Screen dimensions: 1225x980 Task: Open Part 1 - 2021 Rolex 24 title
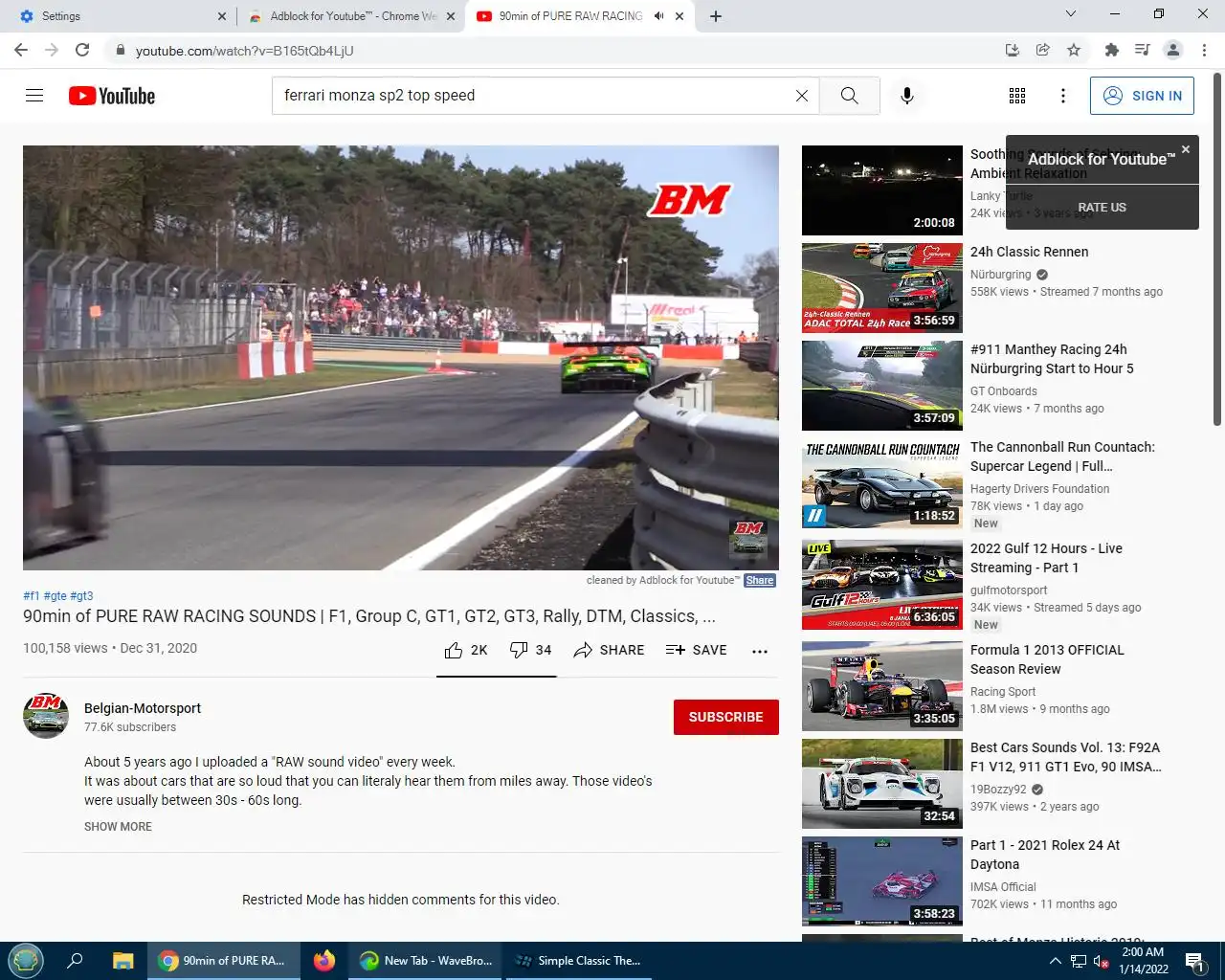(1045, 855)
